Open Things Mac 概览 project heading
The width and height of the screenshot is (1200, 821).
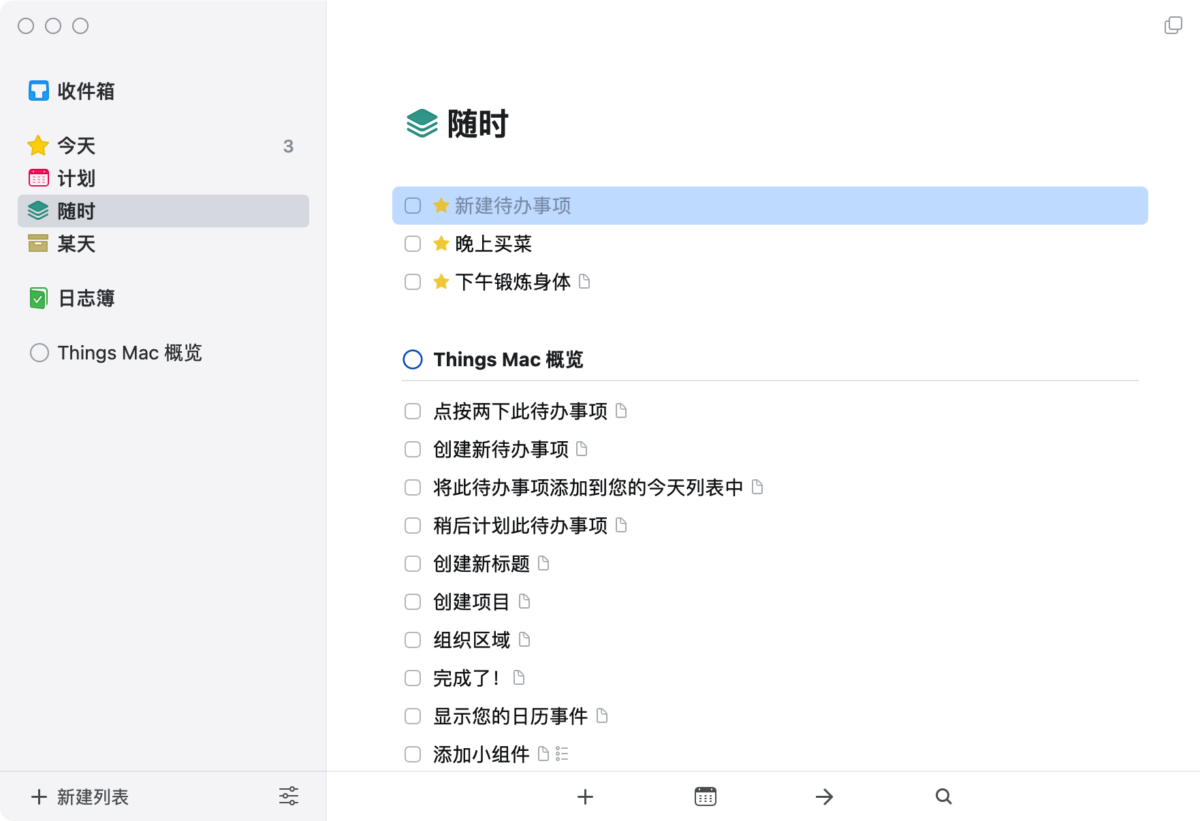(x=508, y=360)
